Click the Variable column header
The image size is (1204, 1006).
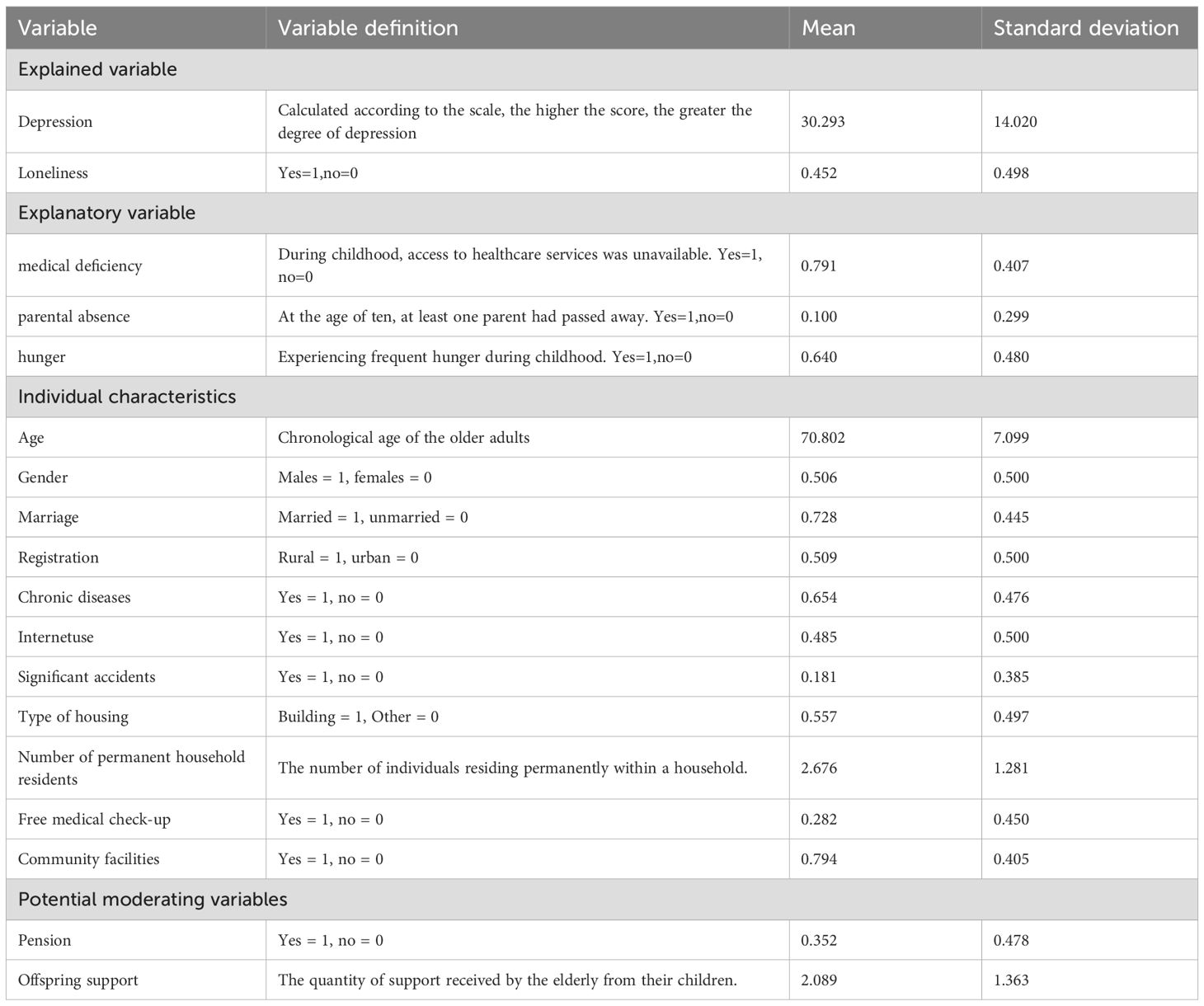coord(58,28)
